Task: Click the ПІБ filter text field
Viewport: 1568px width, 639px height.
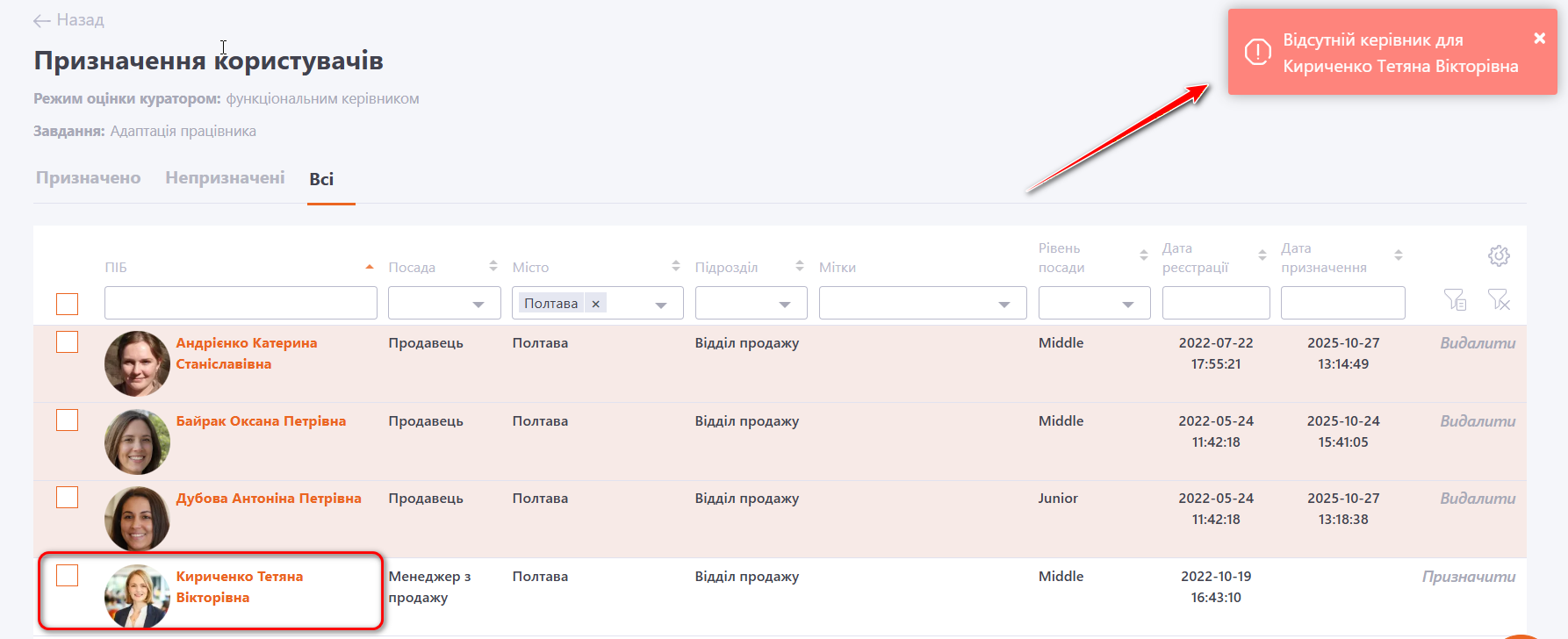Action: click(x=241, y=303)
